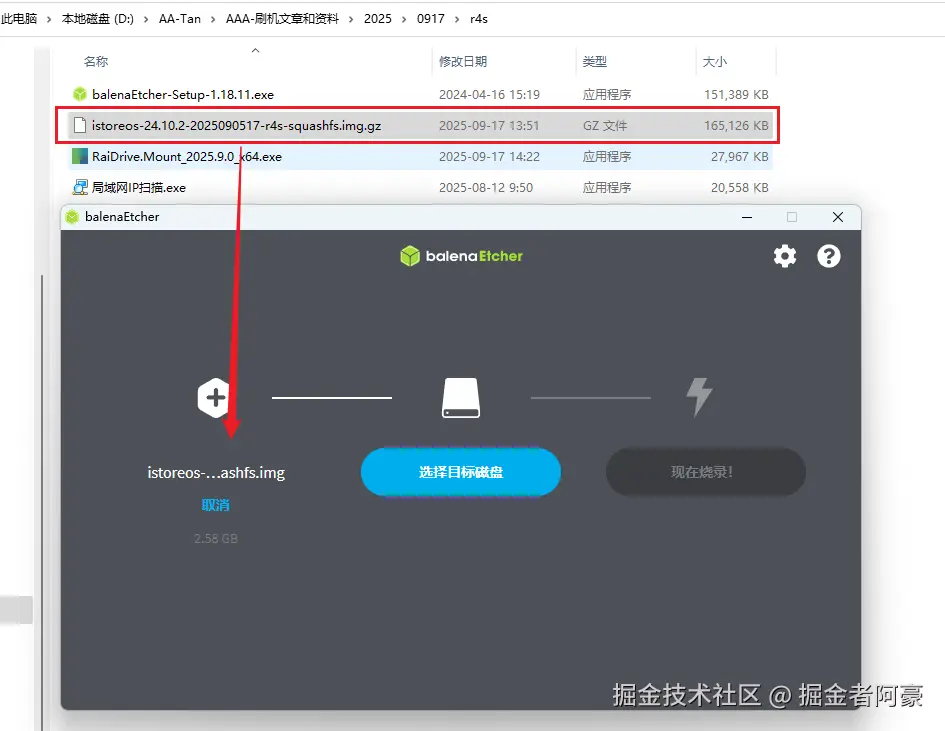Sort by 类型 column header
Viewport: 945px width, 731px height.
[595, 61]
